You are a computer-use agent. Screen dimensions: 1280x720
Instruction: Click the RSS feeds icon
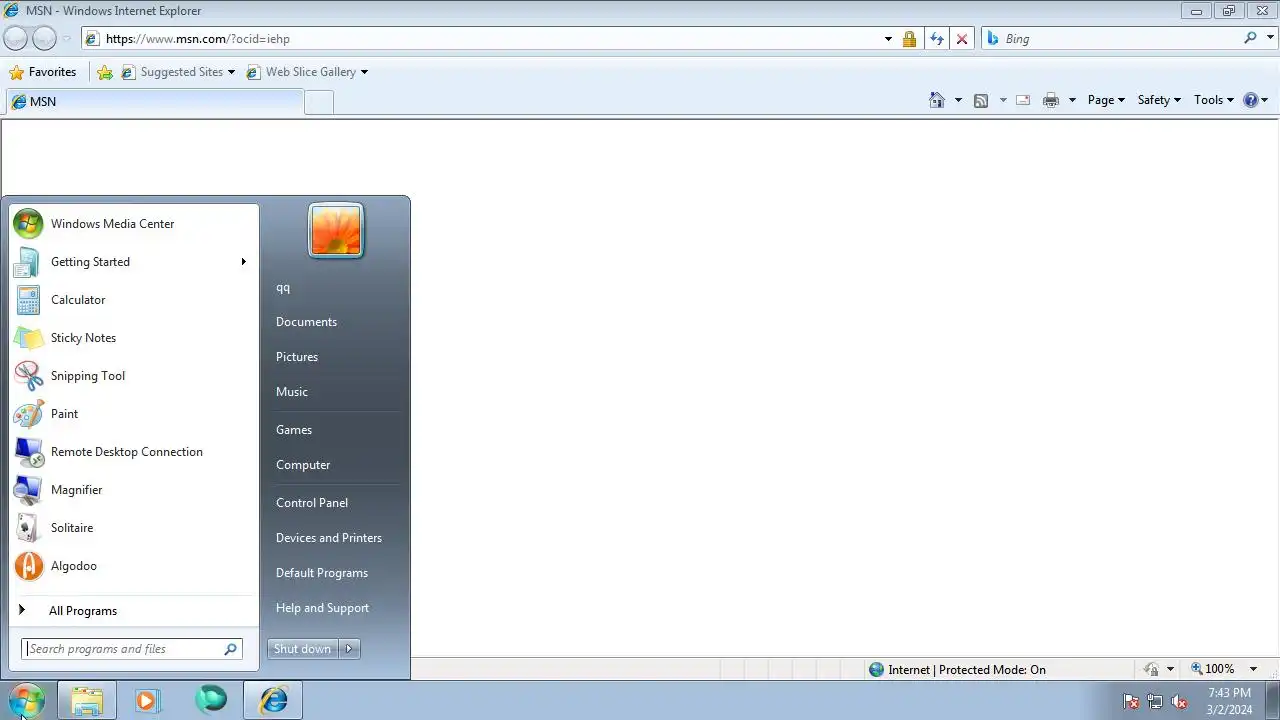[x=981, y=100]
